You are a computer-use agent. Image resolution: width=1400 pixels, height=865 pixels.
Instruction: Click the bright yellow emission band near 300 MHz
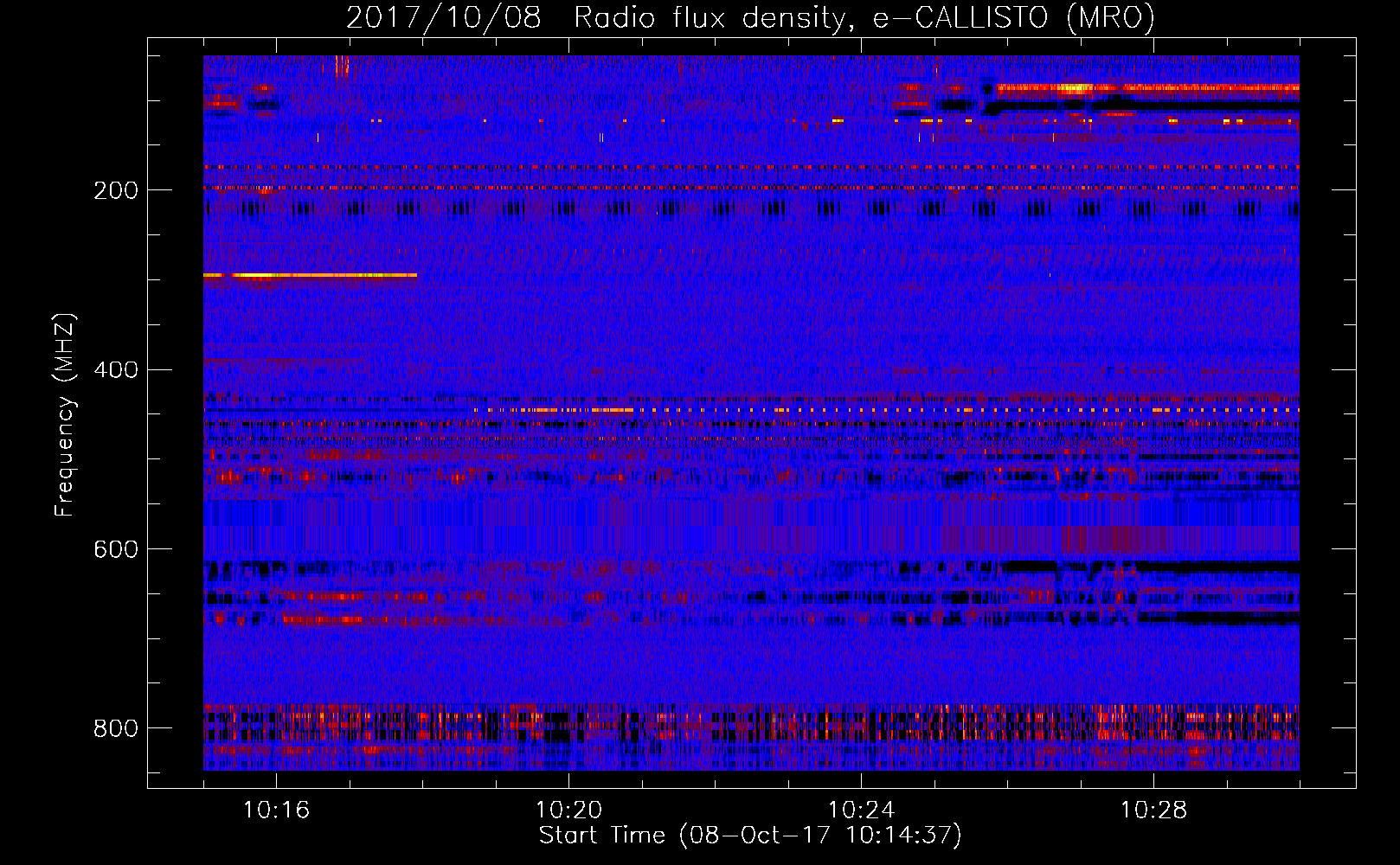tap(310, 276)
